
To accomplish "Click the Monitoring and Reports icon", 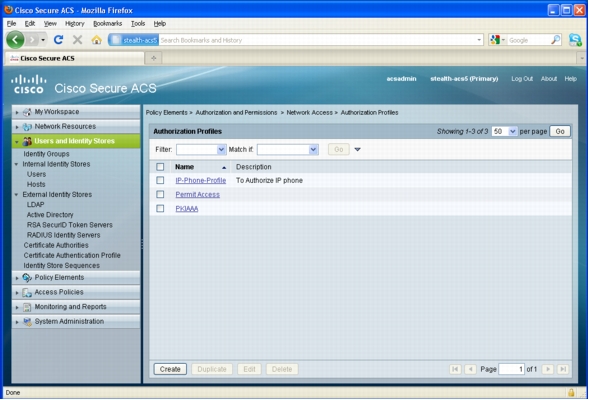I will [x=27, y=307].
